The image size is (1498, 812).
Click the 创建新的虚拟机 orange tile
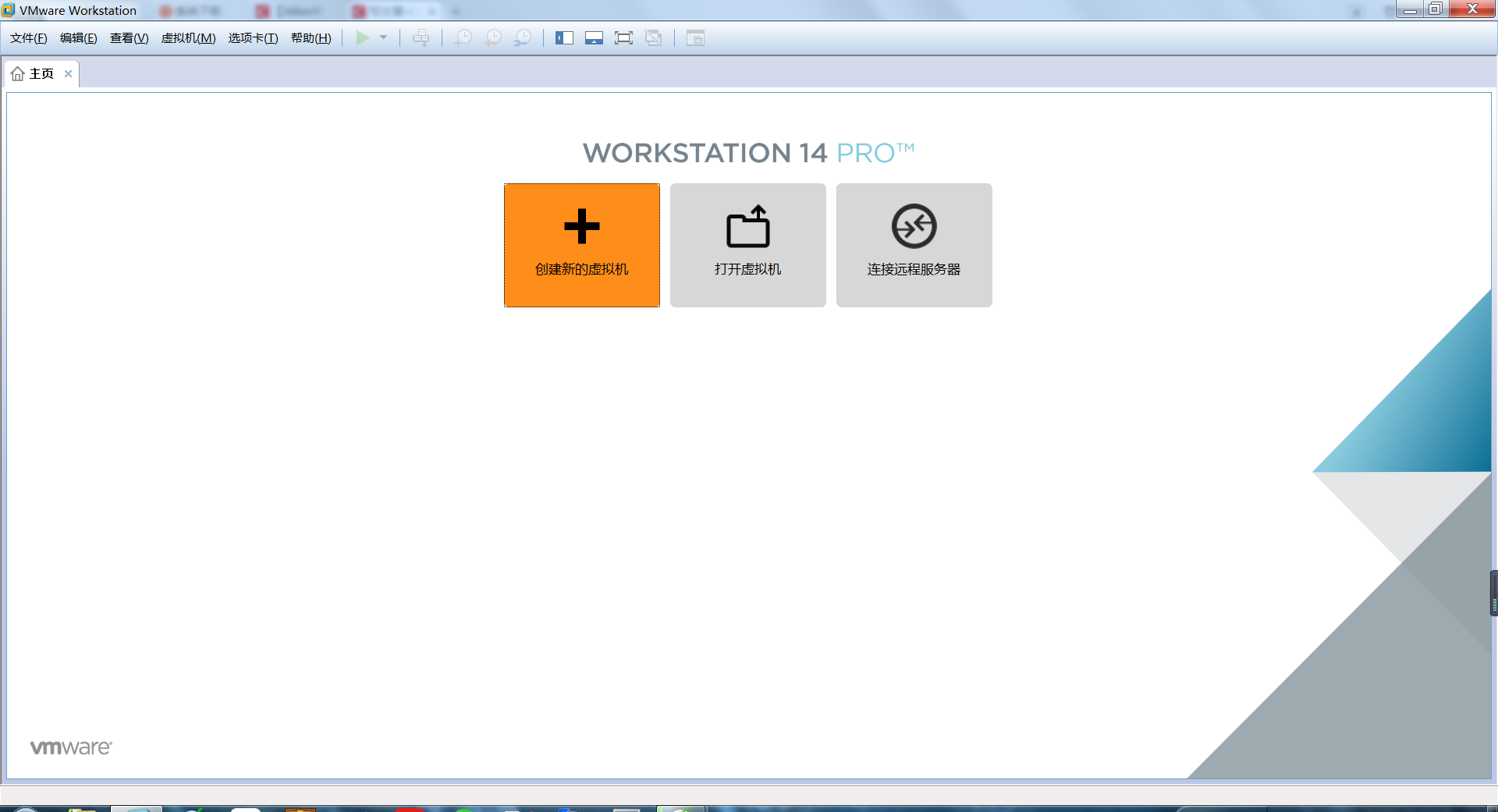pos(582,245)
